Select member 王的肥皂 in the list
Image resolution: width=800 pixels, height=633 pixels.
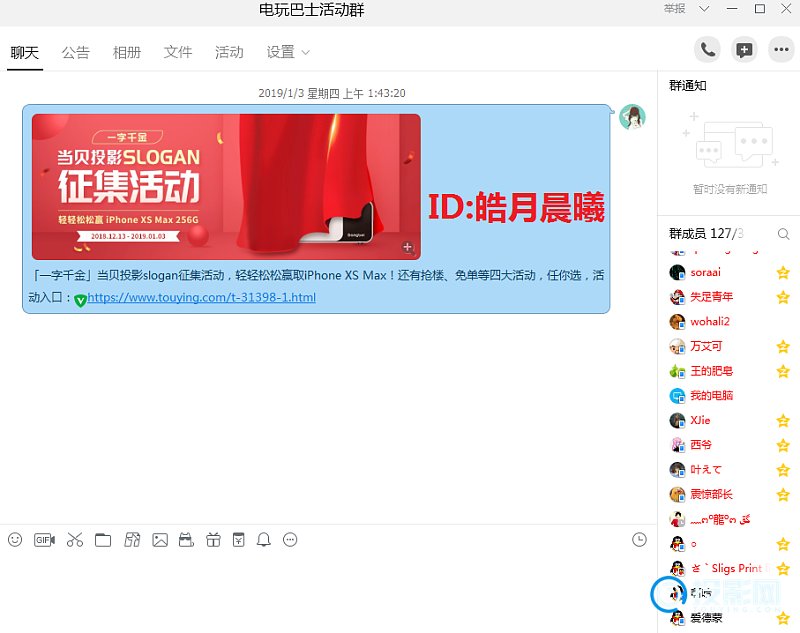[729, 371]
